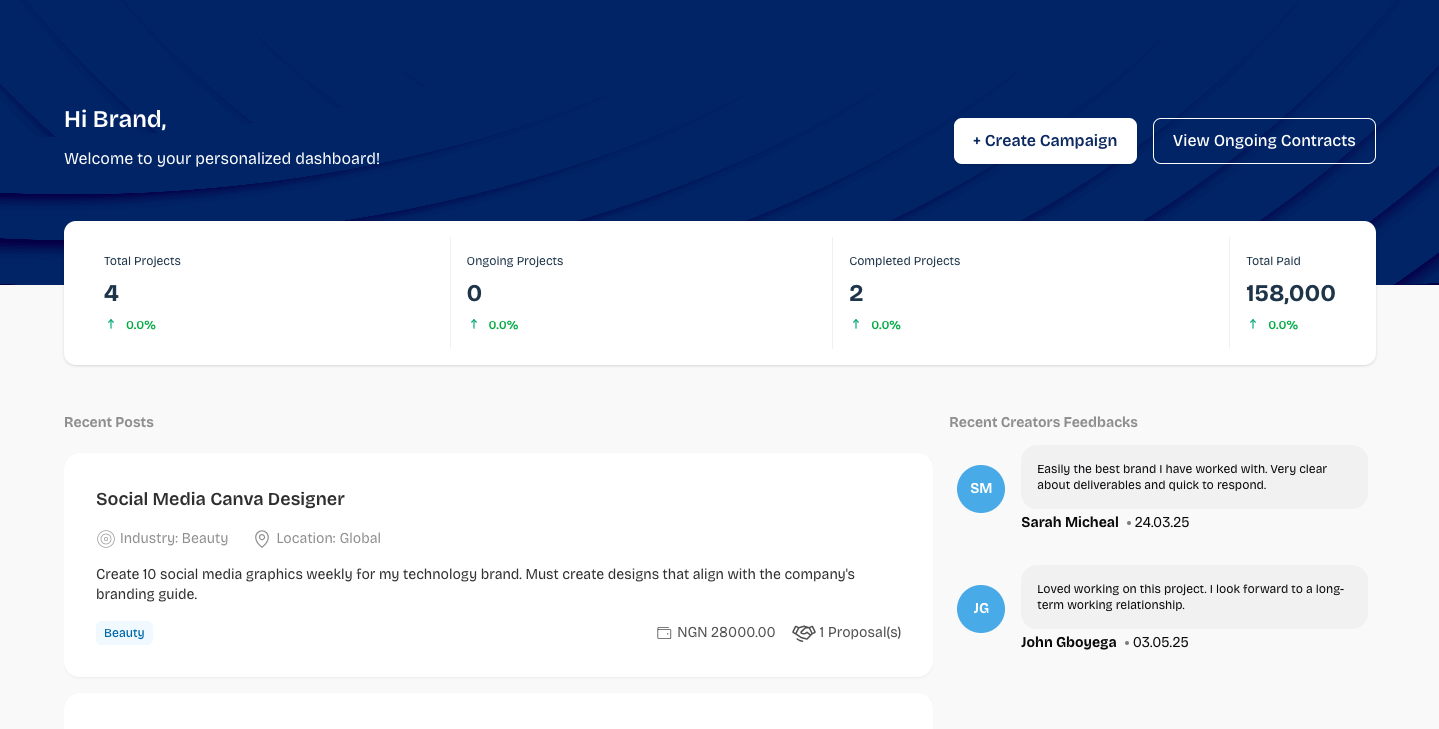This screenshot has width=1439, height=729.
Task: Click the SM avatar circle
Action: click(981, 489)
